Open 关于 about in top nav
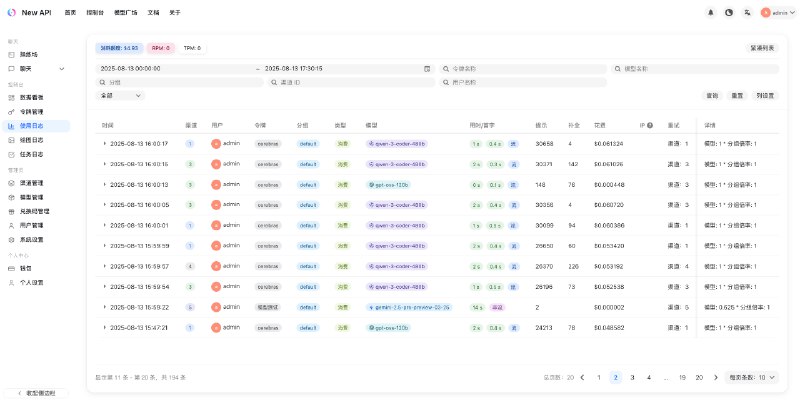 pos(175,13)
